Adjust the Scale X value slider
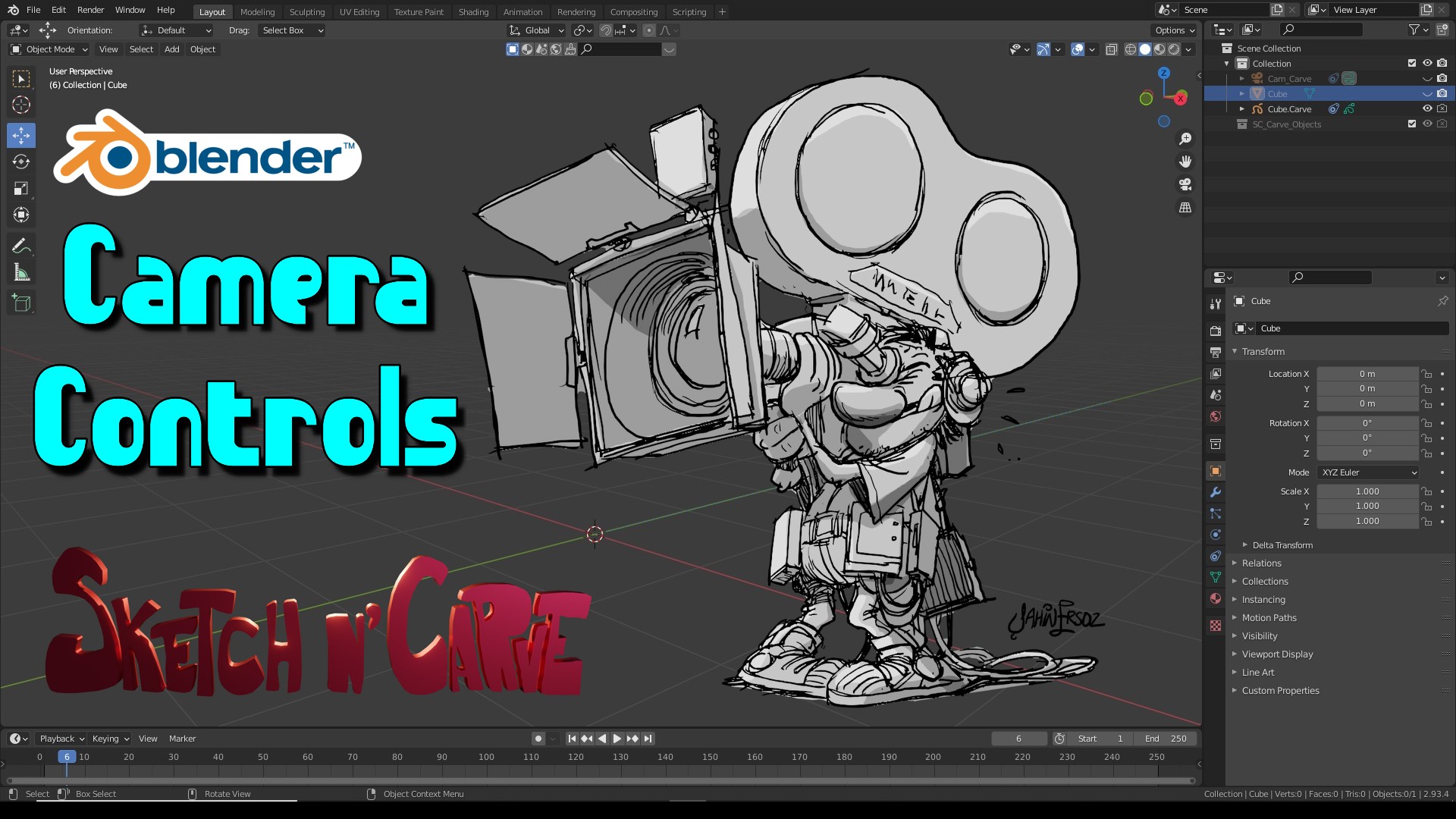 click(1367, 491)
